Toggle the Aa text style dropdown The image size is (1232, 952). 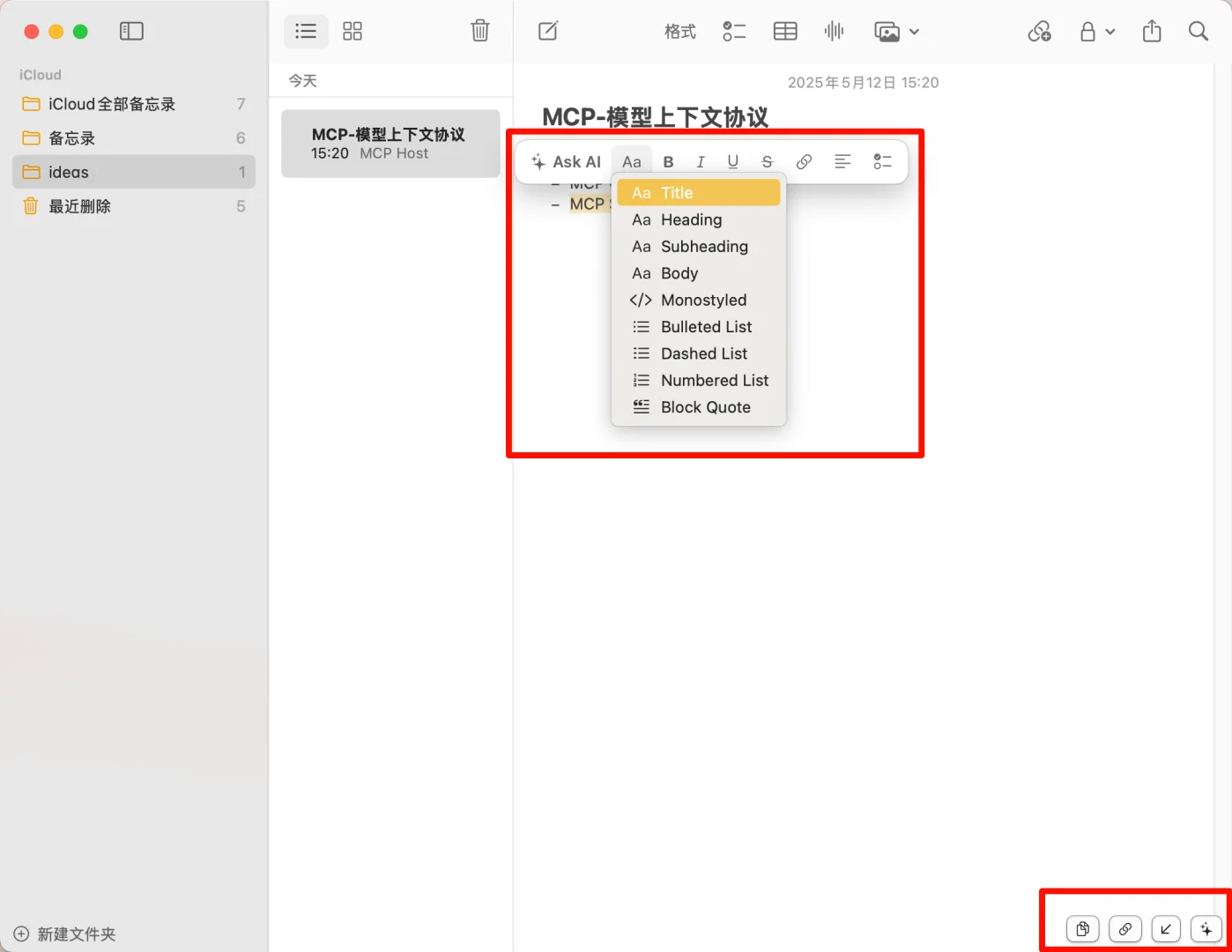point(632,162)
